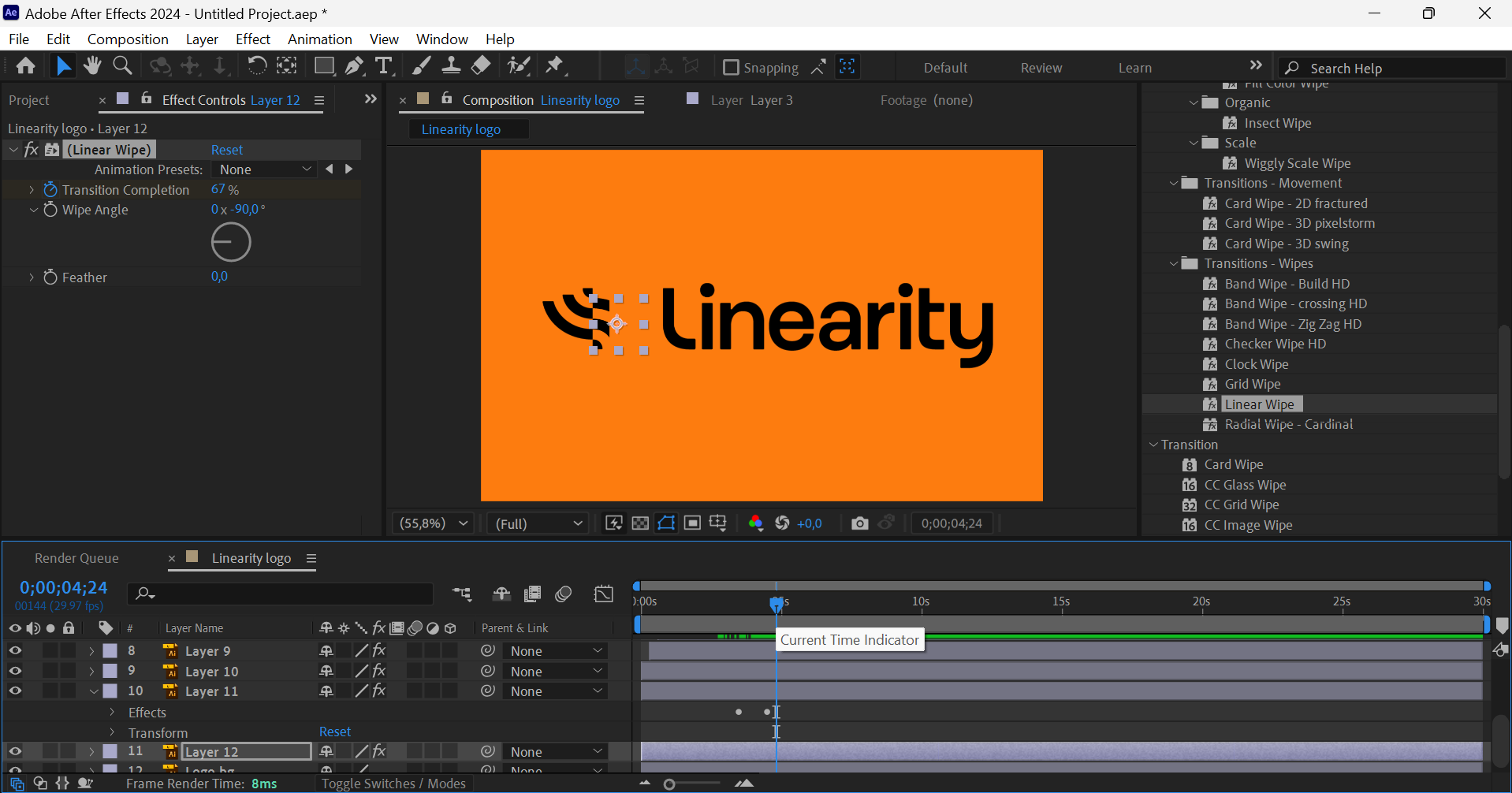Open the (Full) resolution dropdown
The width and height of the screenshot is (1512, 793).
pos(538,523)
